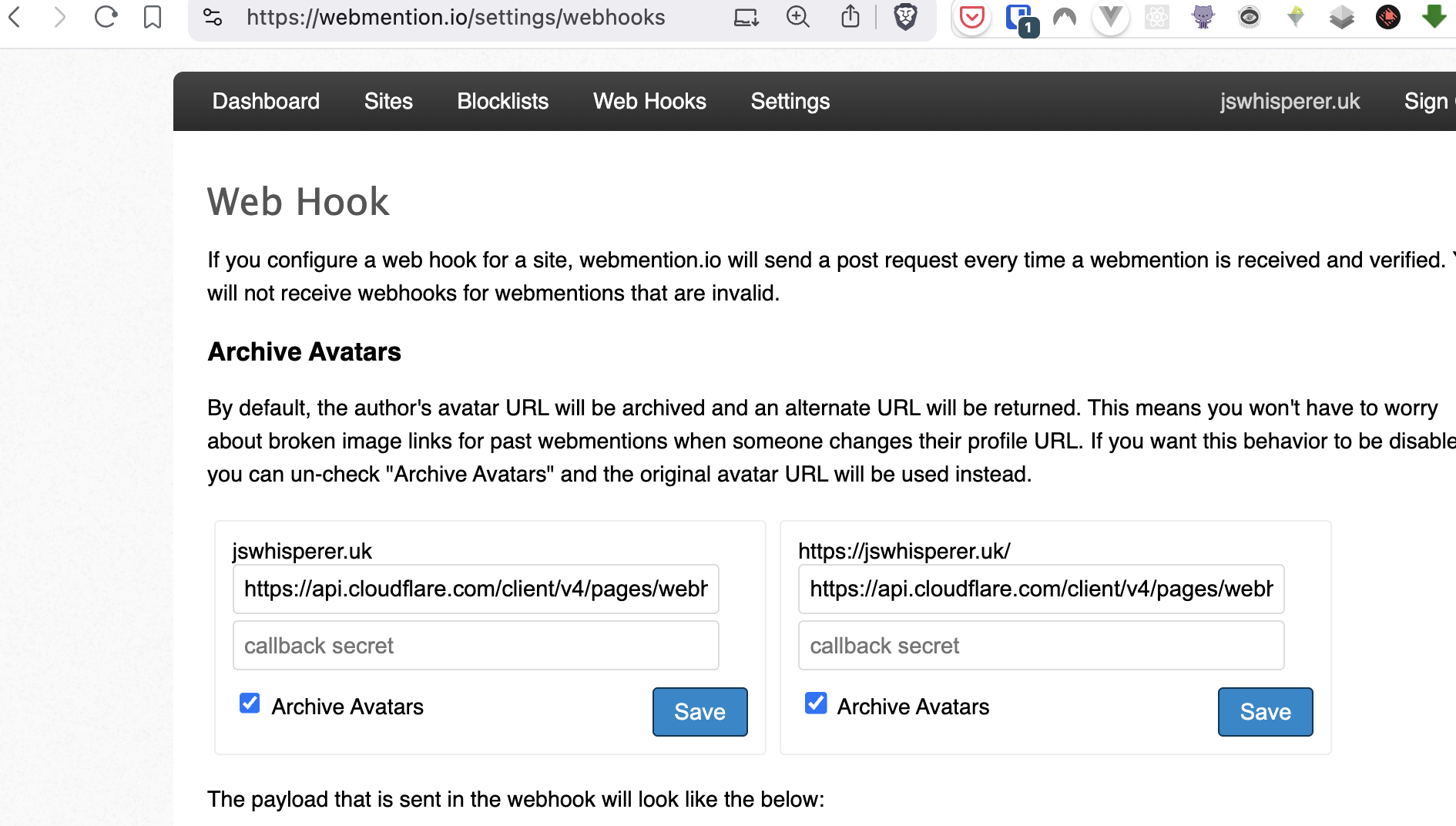Click the browser reload button
Image resolution: width=1456 pixels, height=826 pixels.
(x=106, y=17)
